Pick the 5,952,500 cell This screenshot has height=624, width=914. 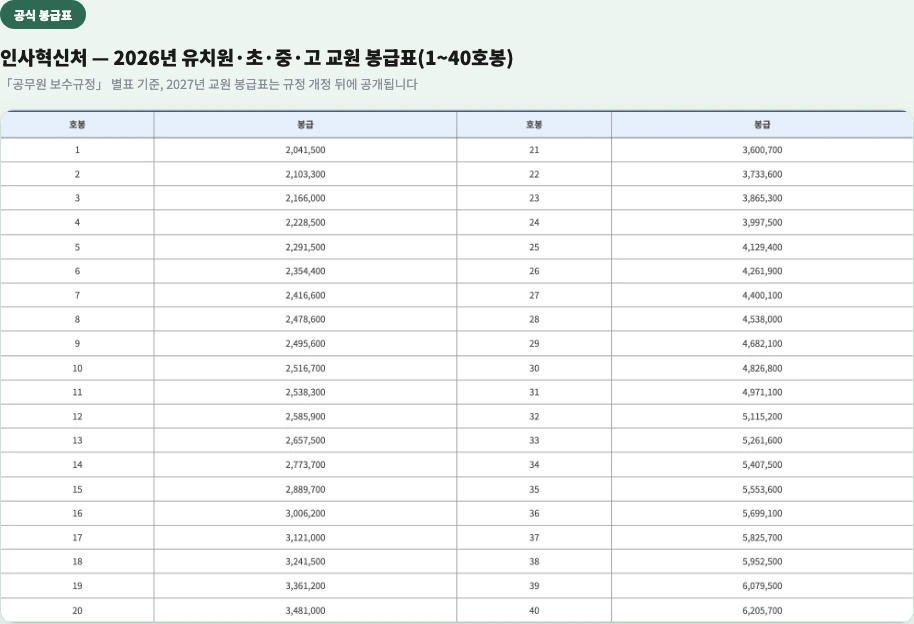(x=762, y=562)
